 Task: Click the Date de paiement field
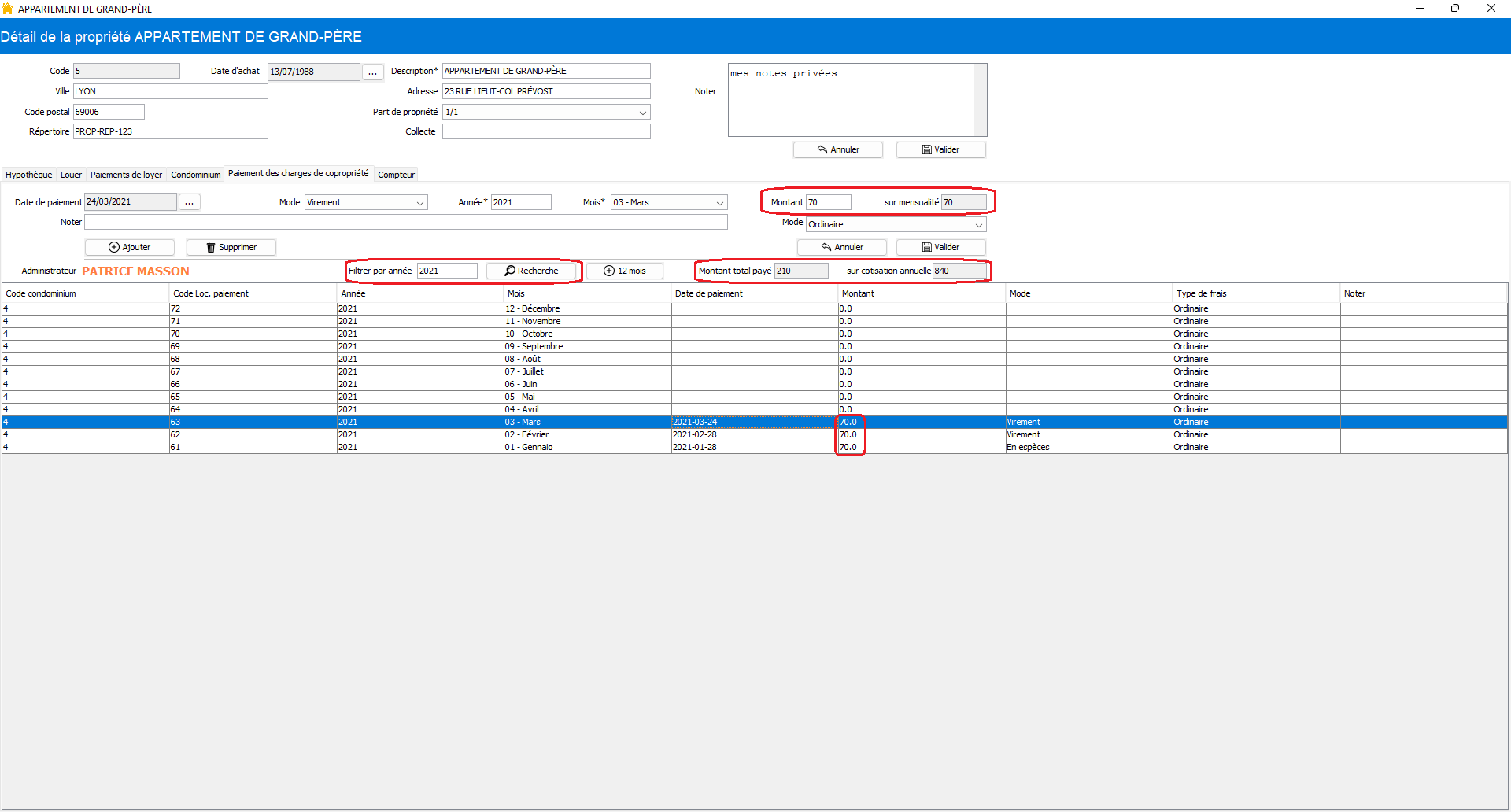pyautogui.click(x=131, y=202)
